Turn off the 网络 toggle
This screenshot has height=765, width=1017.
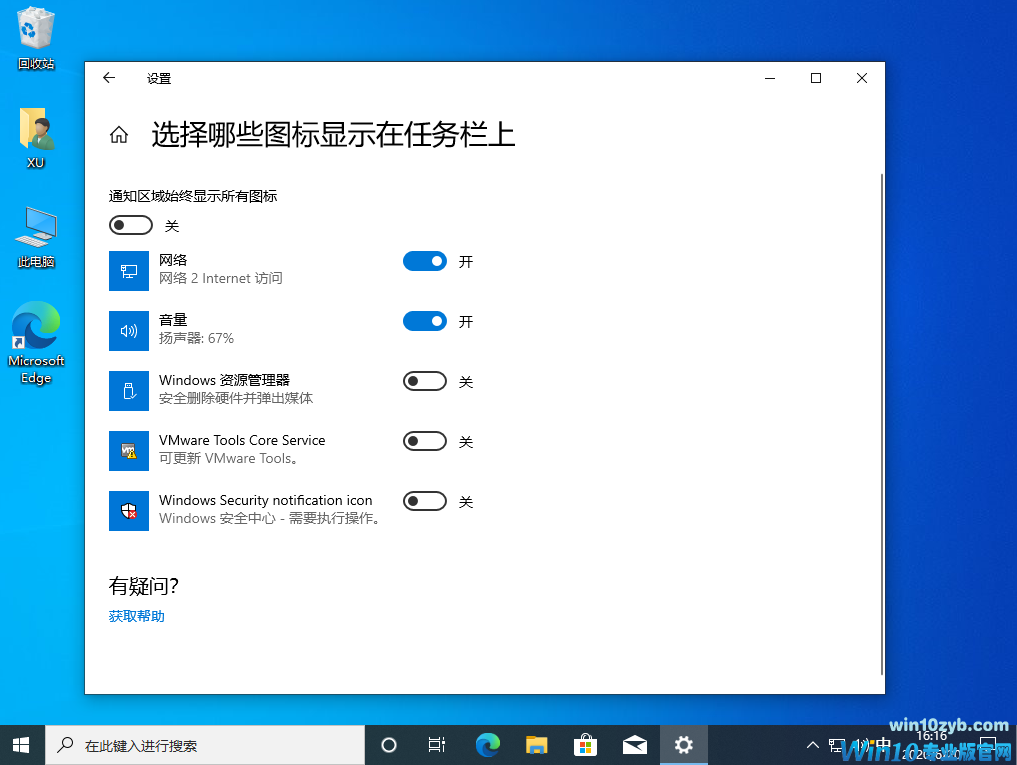[x=425, y=261]
